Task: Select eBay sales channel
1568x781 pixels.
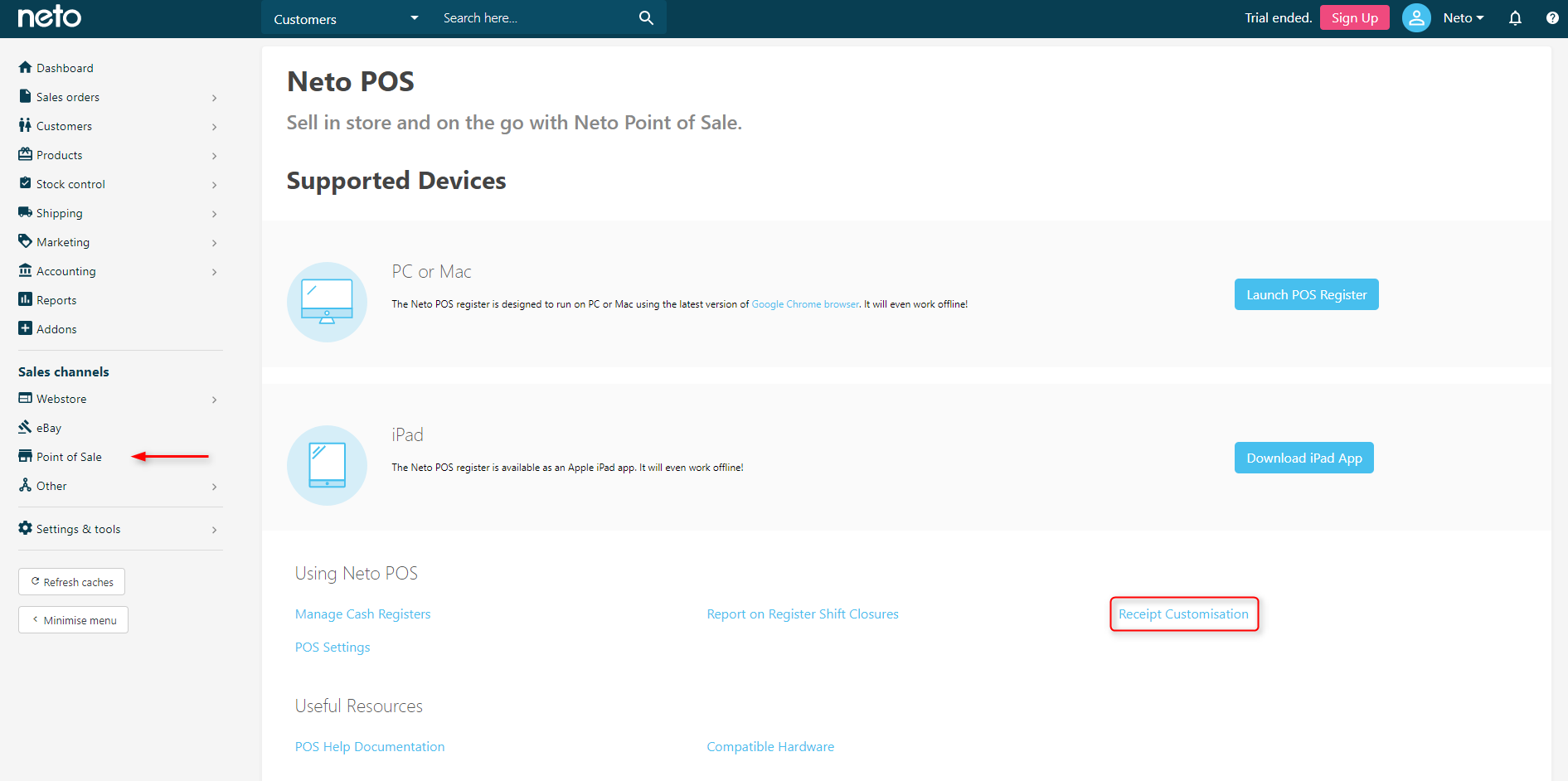Action: coord(49,428)
